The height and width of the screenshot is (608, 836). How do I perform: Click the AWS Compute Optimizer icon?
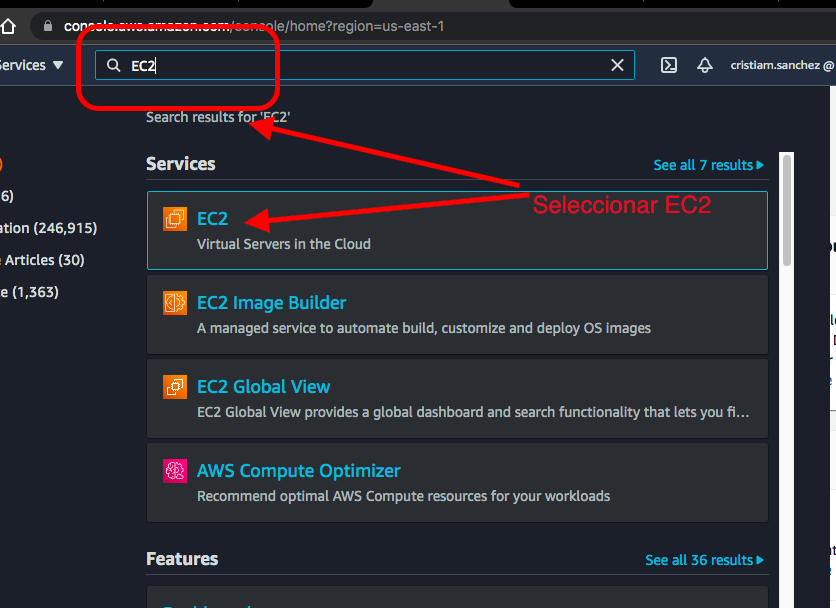pos(175,471)
